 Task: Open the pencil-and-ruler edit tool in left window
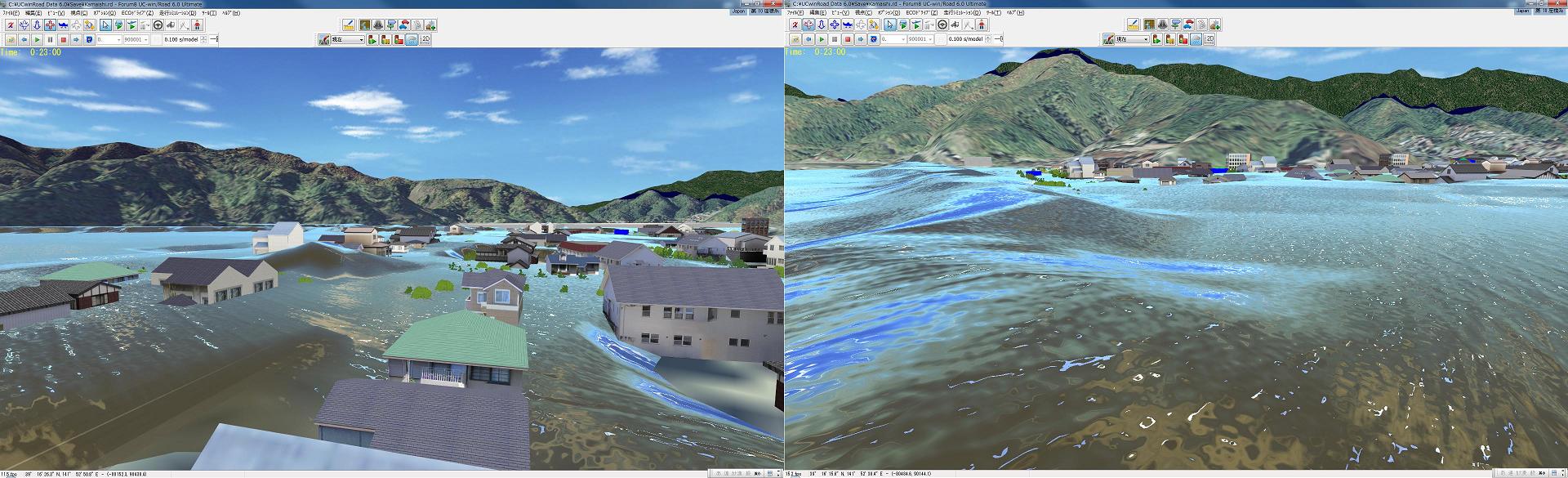click(349, 25)
